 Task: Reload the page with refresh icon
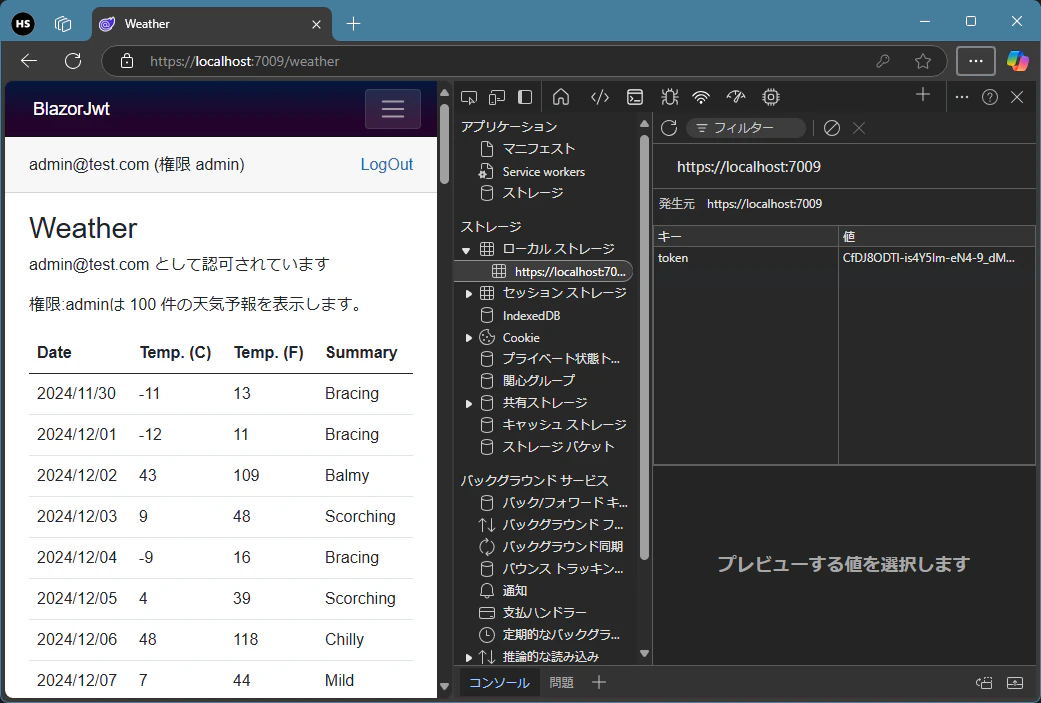[x=73, y=61]
